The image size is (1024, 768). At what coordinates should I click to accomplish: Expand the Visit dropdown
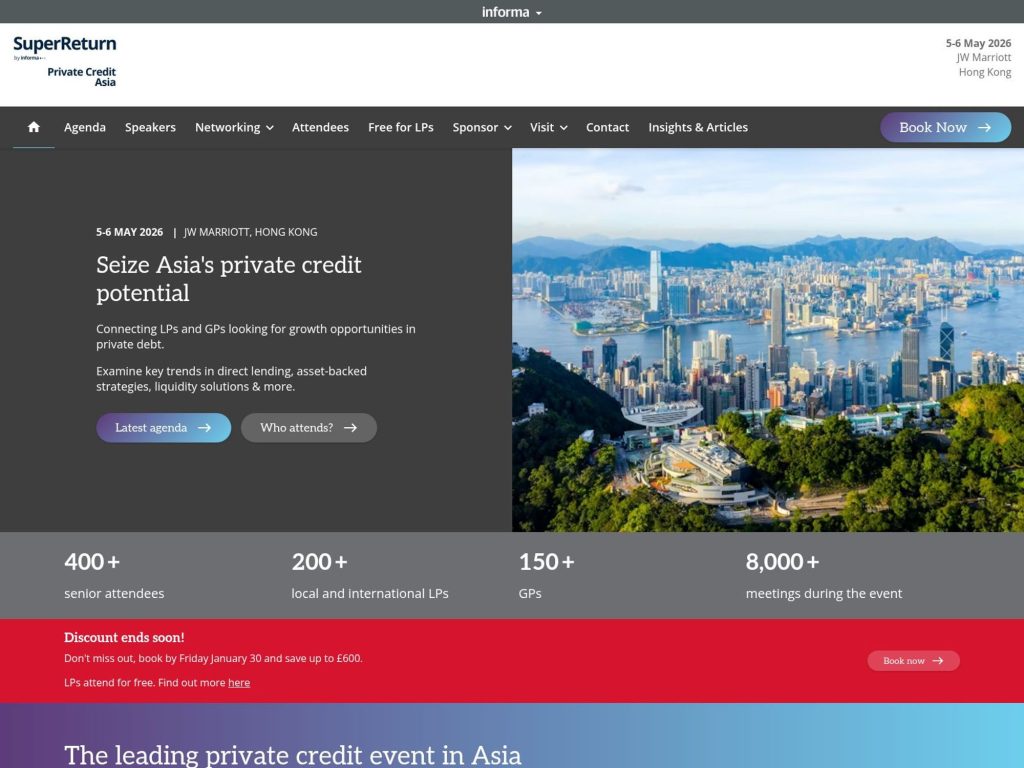click(x=548, y=127)
